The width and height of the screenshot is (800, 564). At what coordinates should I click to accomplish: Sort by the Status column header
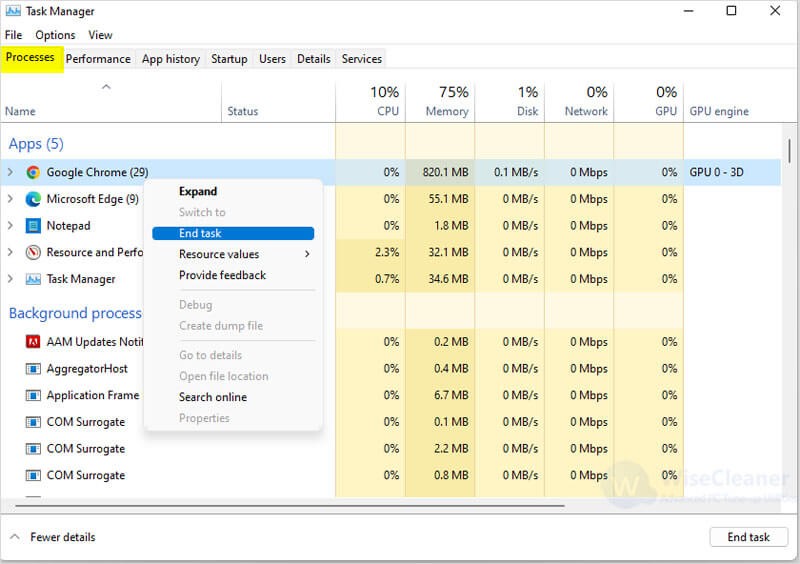(x=279, y=102)
